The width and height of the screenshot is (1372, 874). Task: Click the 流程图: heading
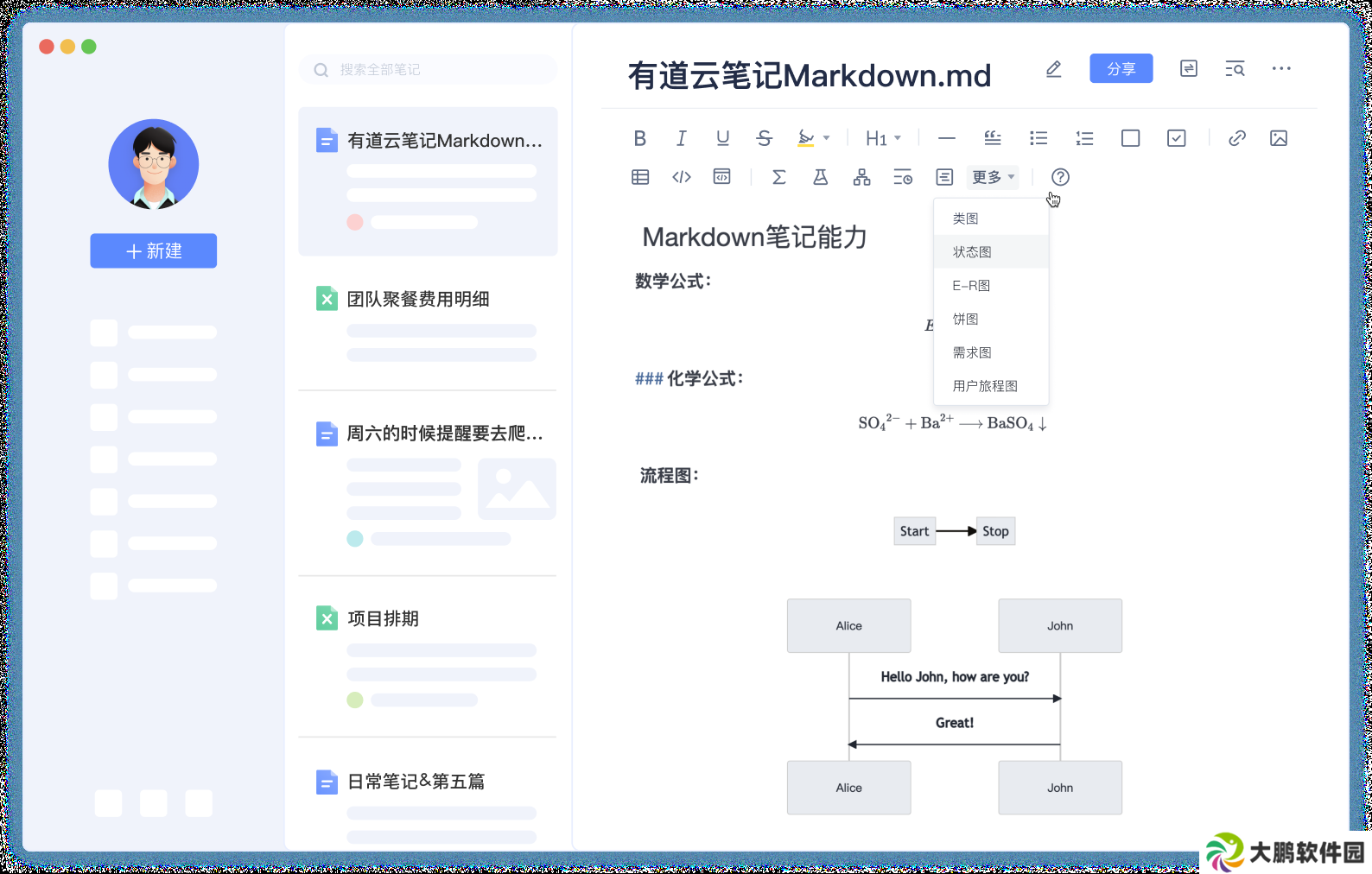[669, 475]
